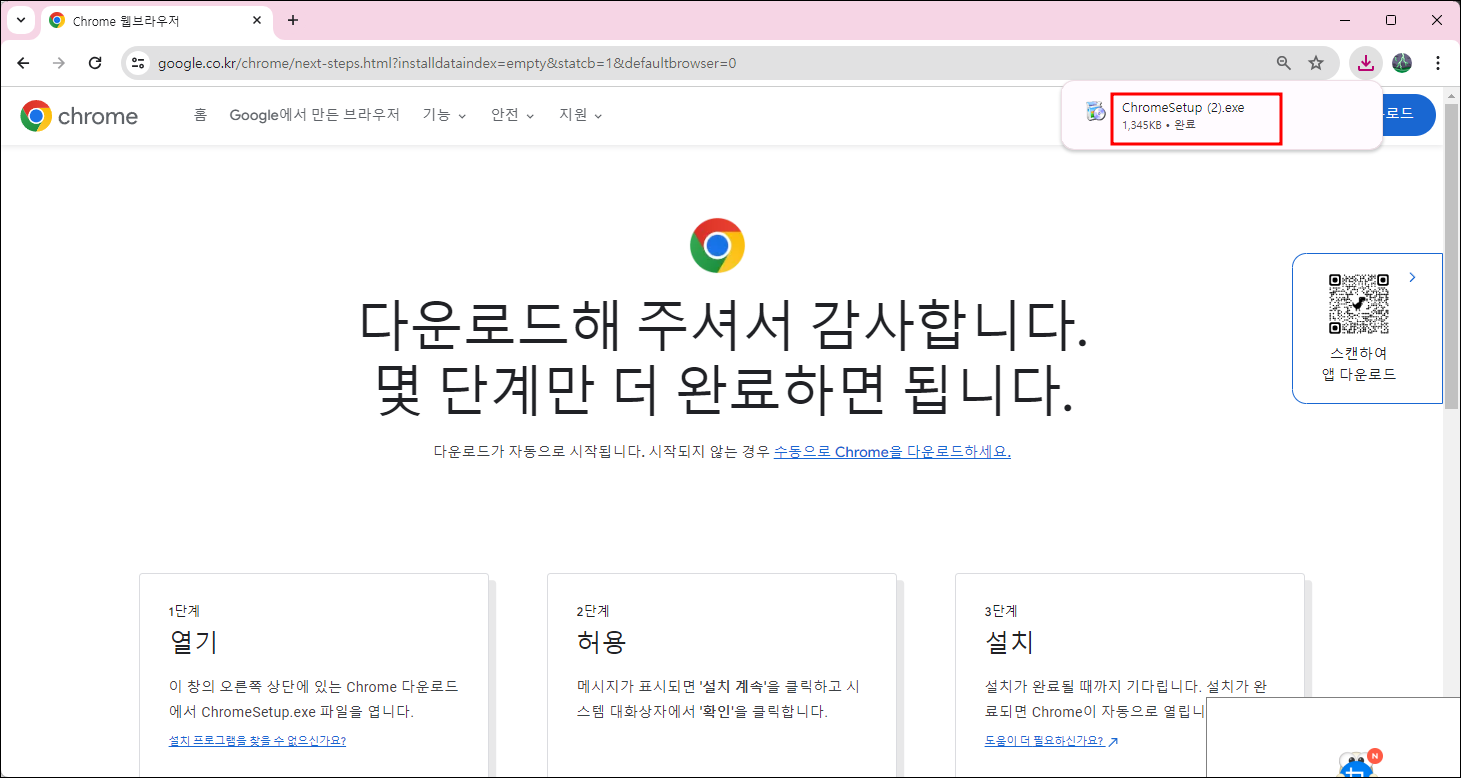Click the blue mascot icon with N badge

[x=1357, y=764]
